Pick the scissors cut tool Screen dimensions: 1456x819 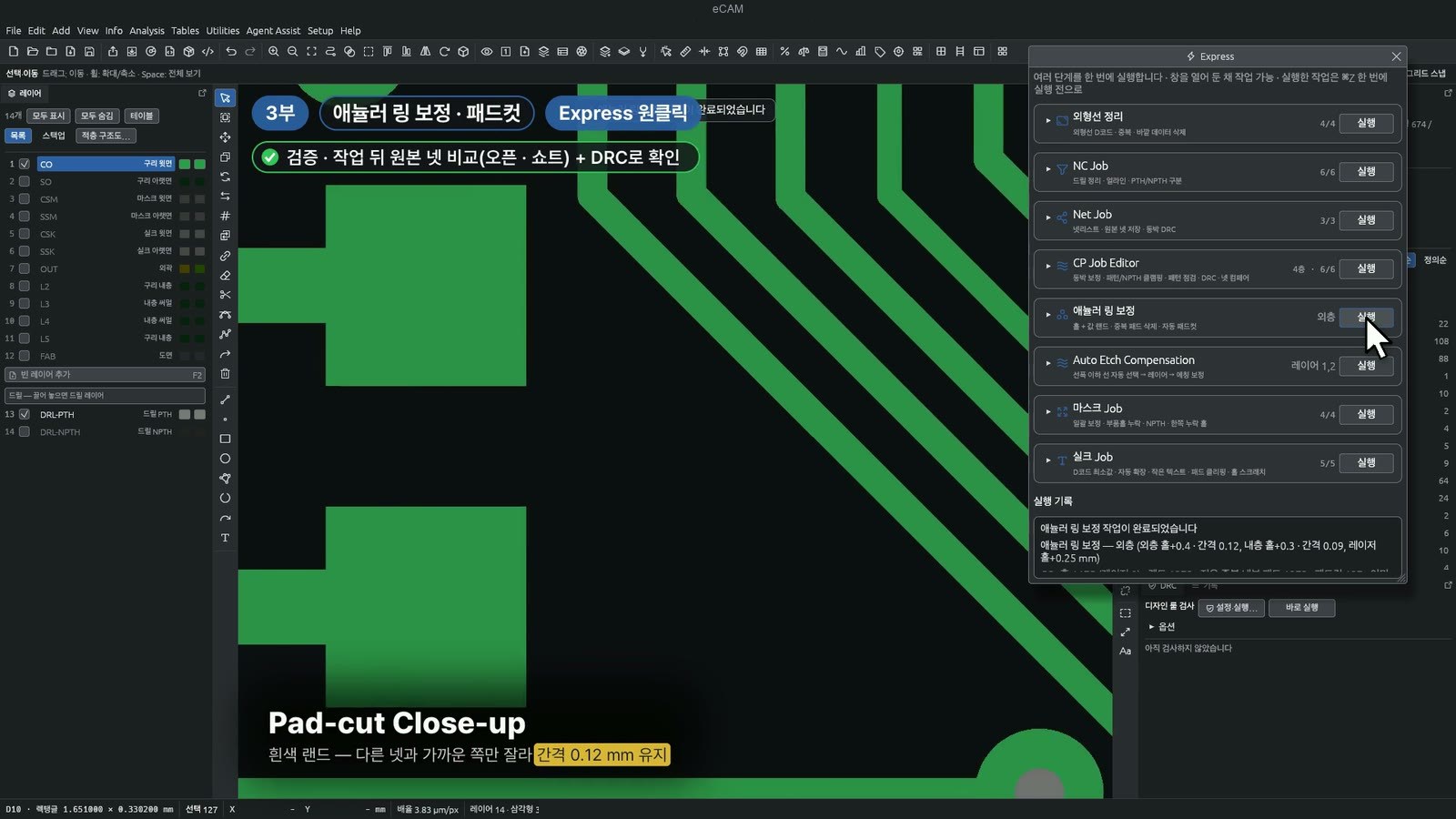point(225,295)
